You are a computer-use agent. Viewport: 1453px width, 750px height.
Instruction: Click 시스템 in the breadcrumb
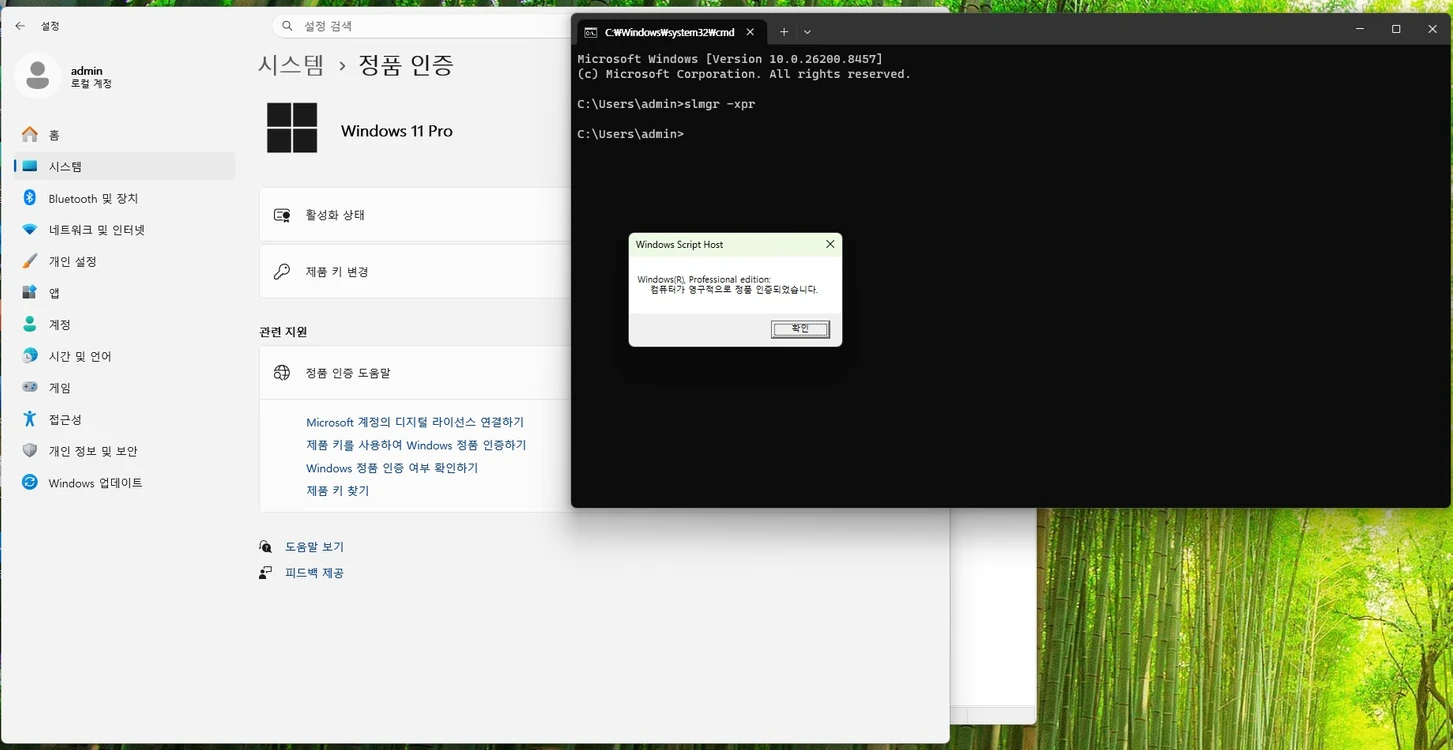[291, 65]
